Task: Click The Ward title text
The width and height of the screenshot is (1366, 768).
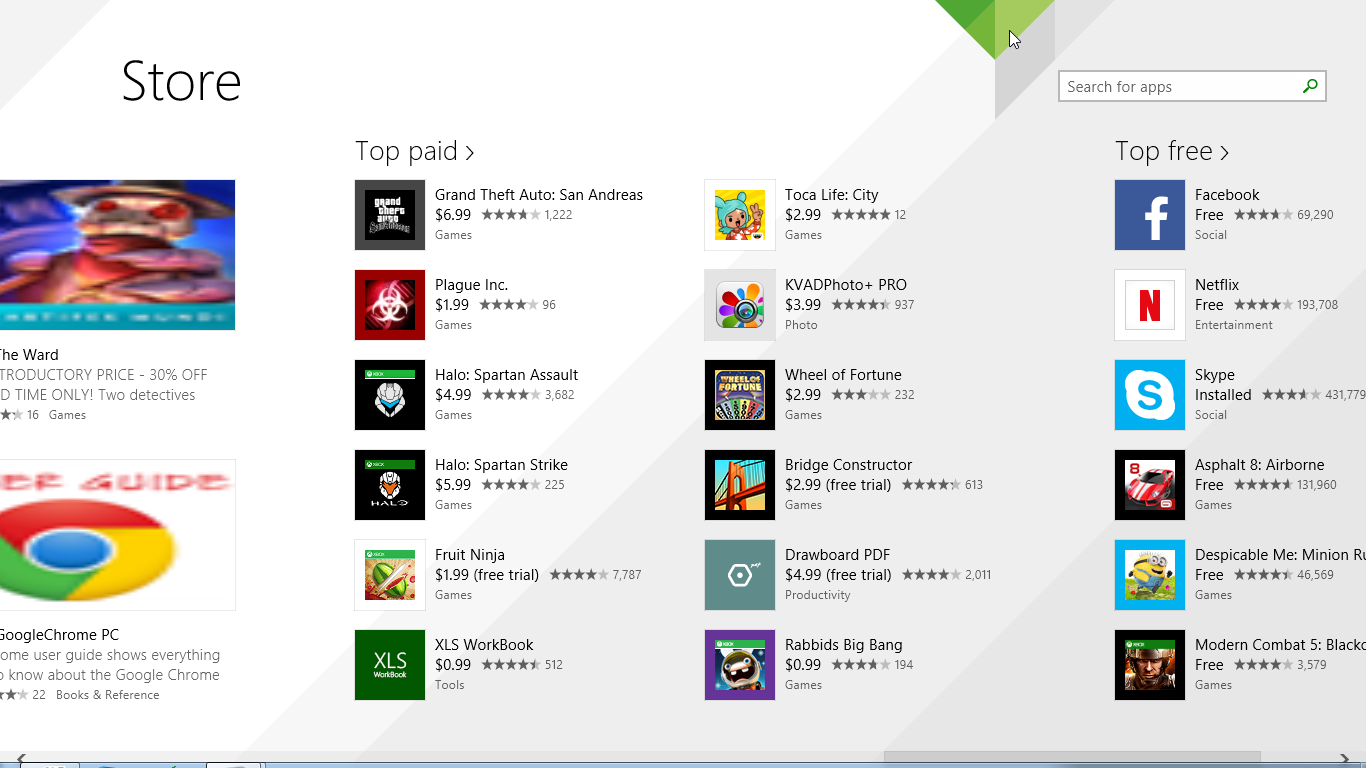Action: [x=29, y=355]
